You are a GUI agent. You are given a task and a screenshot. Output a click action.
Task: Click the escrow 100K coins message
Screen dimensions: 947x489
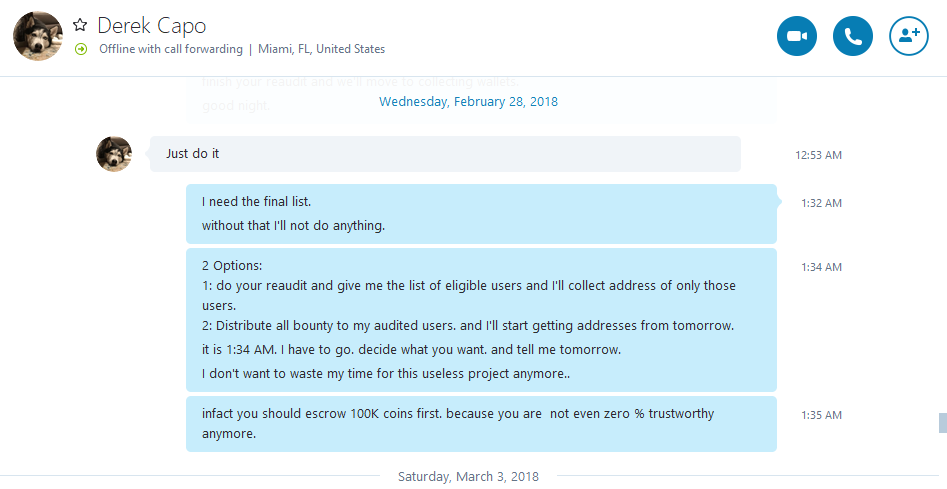click(x=481, y=424)
